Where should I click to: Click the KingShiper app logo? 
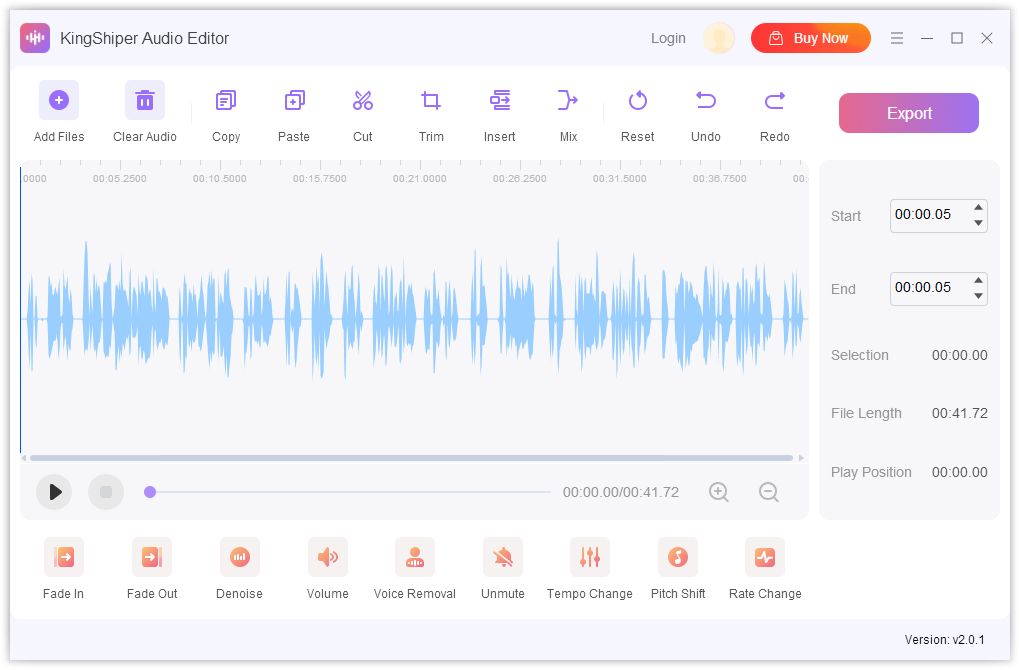34,38
